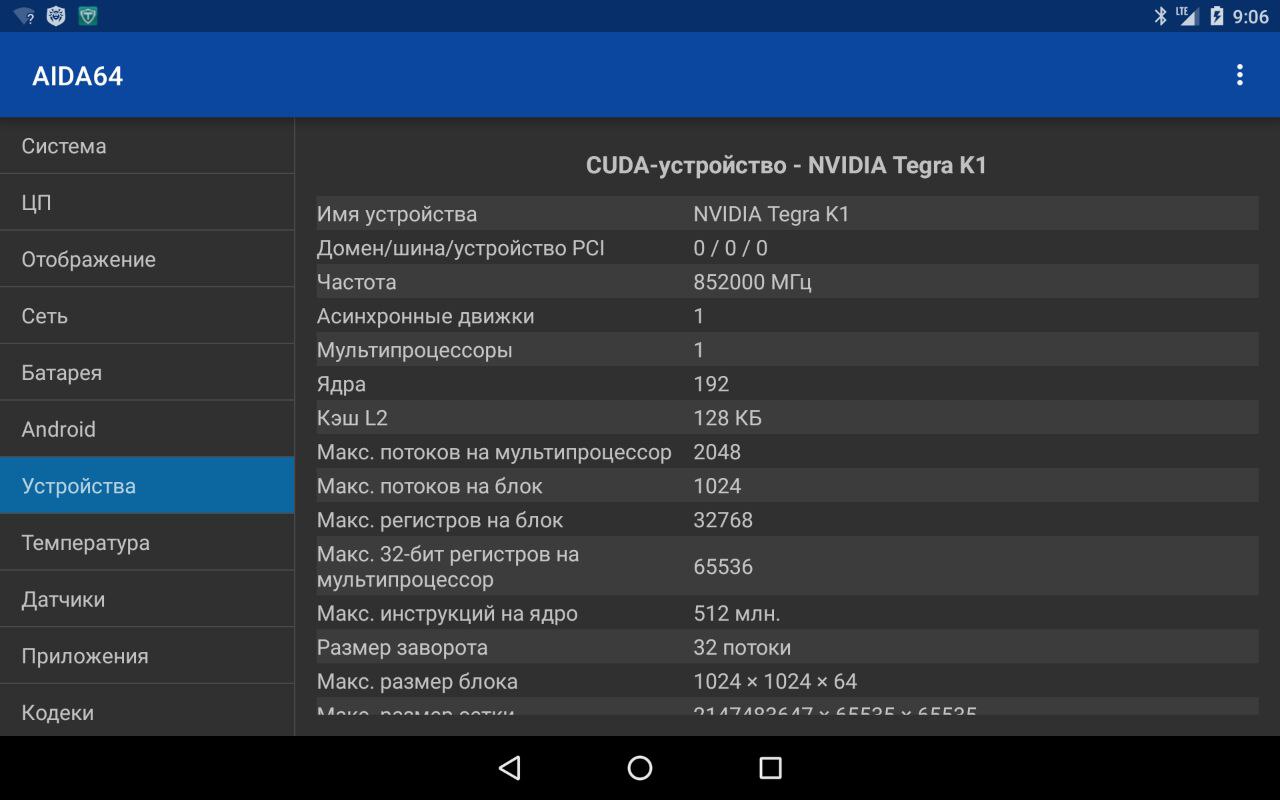Tap the value 1 for Асинхронные движки
Viewport: 1280px width, 800px height.
(x=699, y=316)
